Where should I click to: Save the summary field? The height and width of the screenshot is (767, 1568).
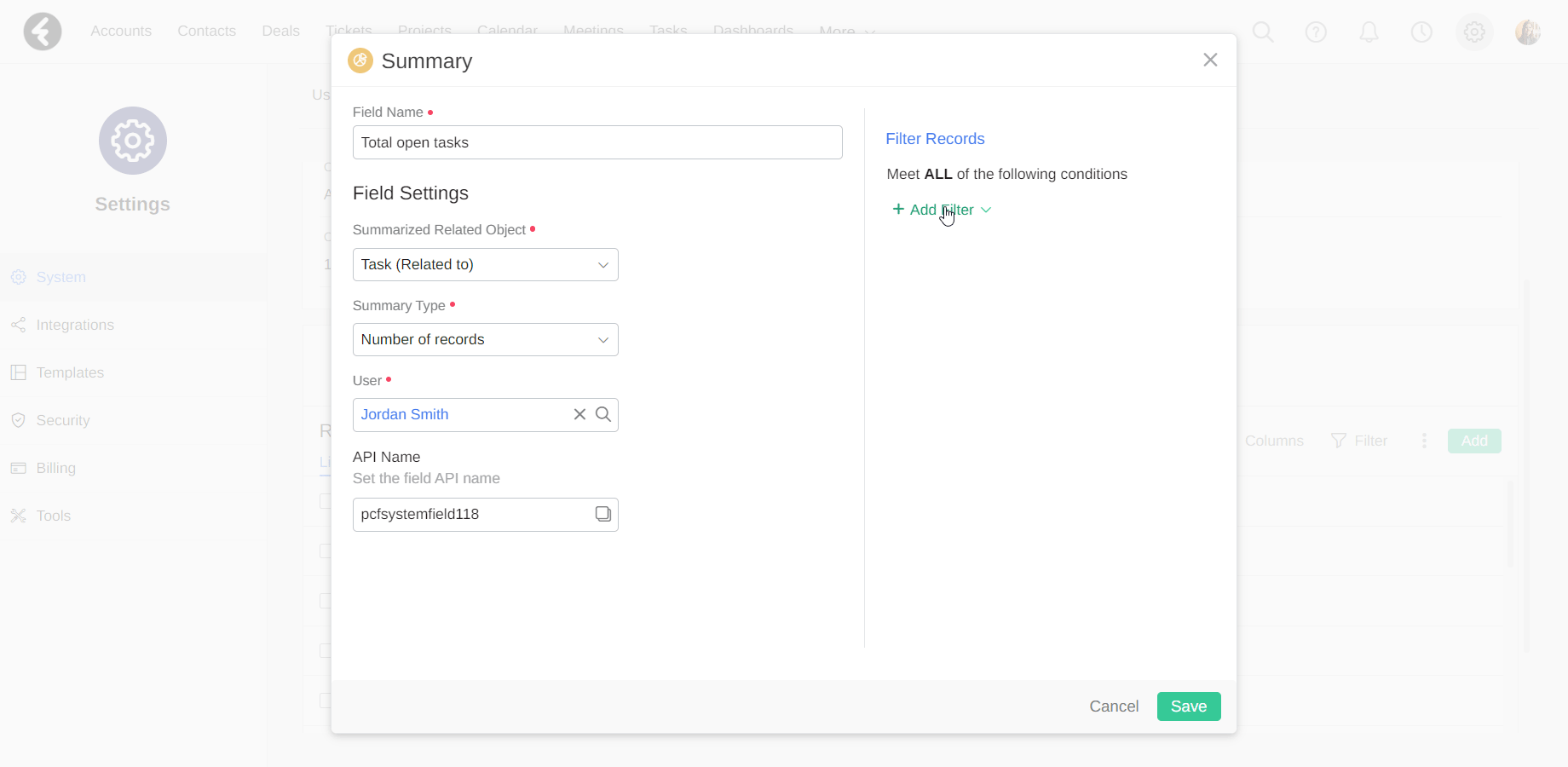pos(1189,706)
